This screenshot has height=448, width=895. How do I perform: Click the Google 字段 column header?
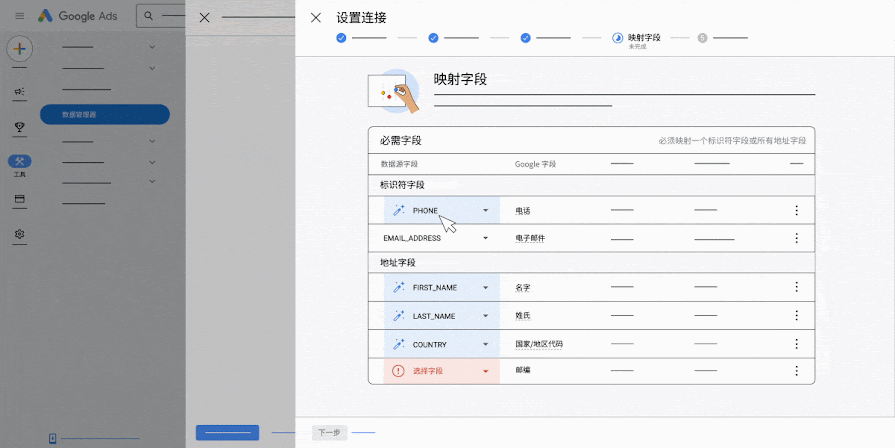click(535, 164)
